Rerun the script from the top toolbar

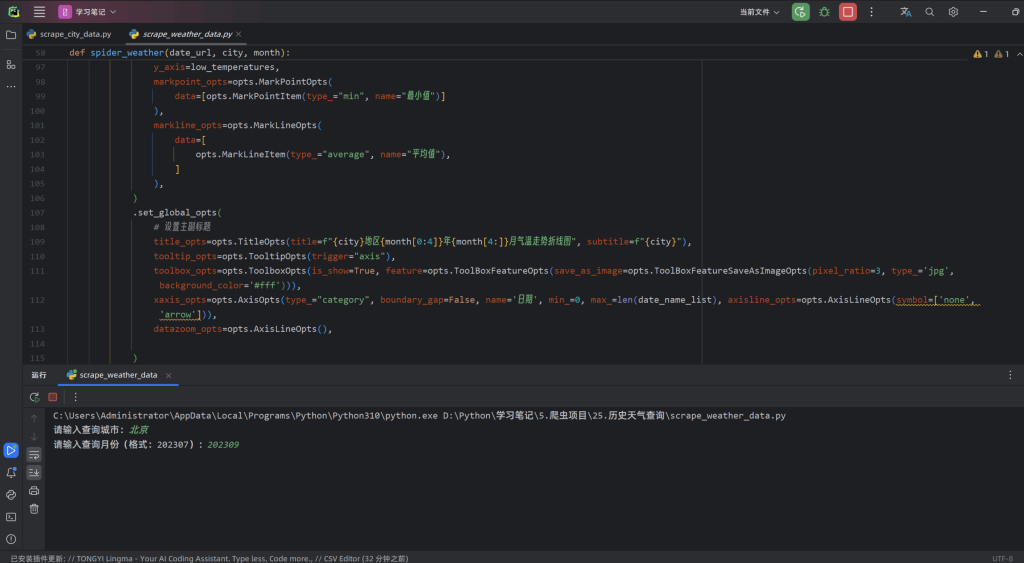pyautogui.click(x=800, y=12)
